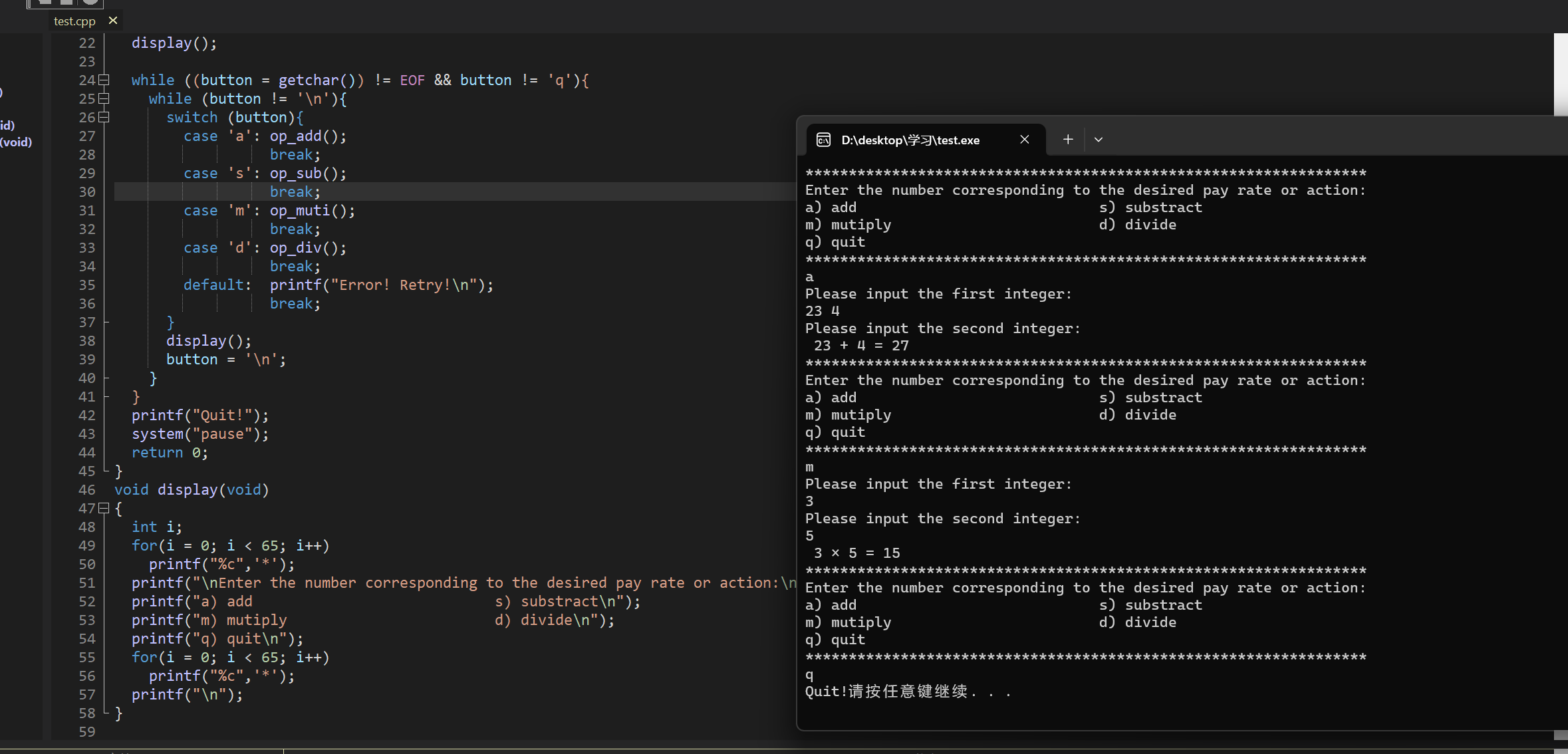The image size is (1568, 754).
Task: Click the display(); call on line 22
Action: click(x=174, y=43)
